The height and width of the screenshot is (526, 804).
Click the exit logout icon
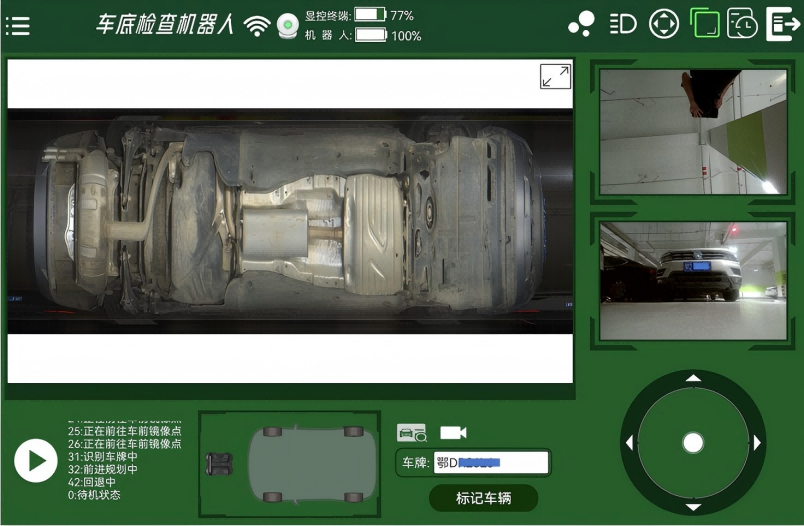(782, 24)
